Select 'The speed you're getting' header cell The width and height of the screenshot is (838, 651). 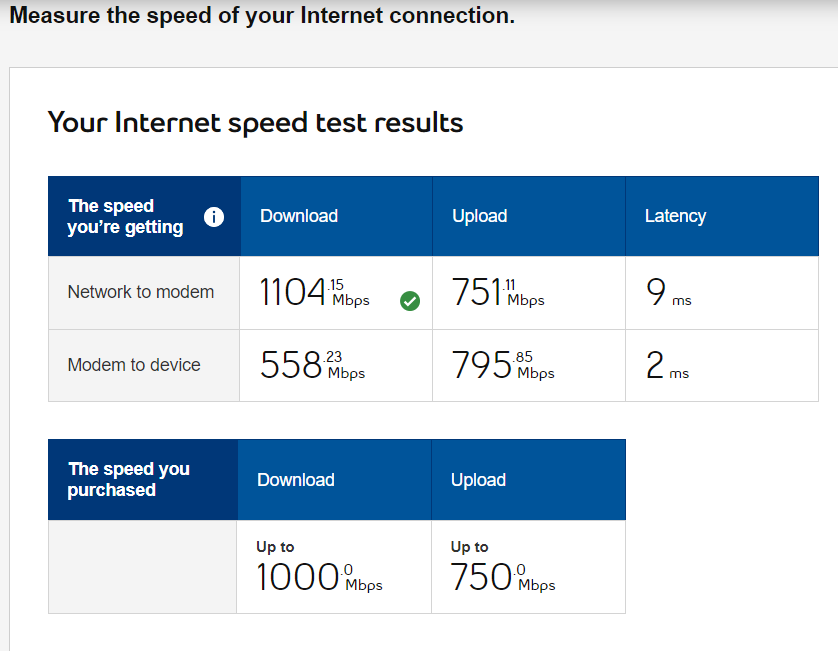click(x=126, y=217)
